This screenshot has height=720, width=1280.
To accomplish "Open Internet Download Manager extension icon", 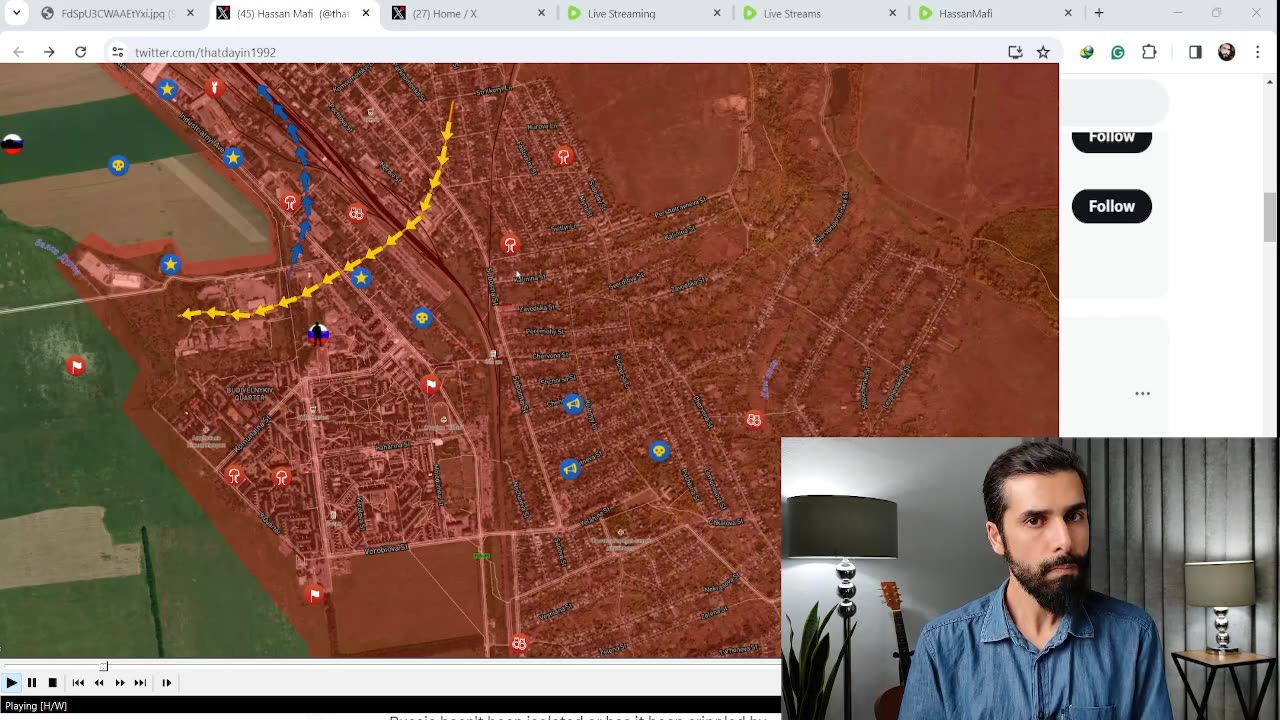I will (1087, 52).
